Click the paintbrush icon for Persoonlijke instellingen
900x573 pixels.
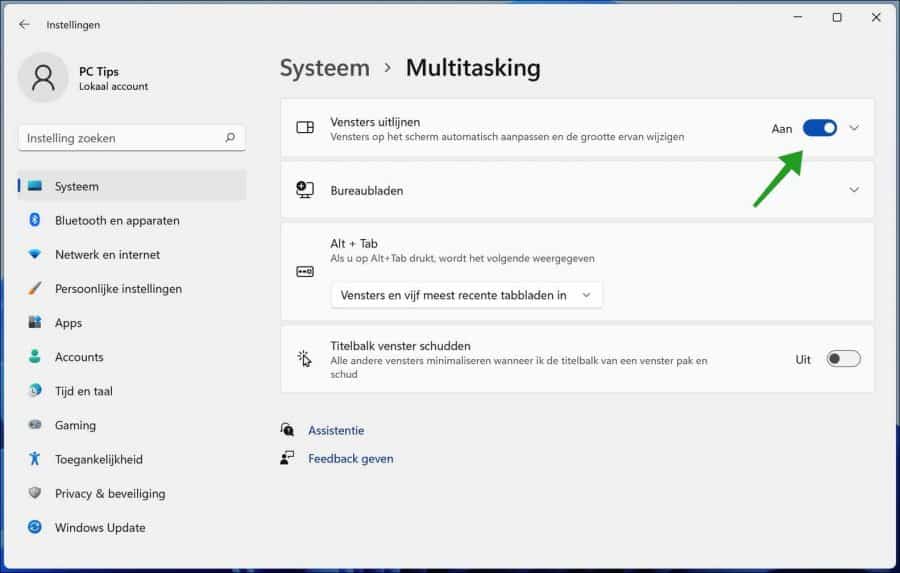[x=35, y=288]
